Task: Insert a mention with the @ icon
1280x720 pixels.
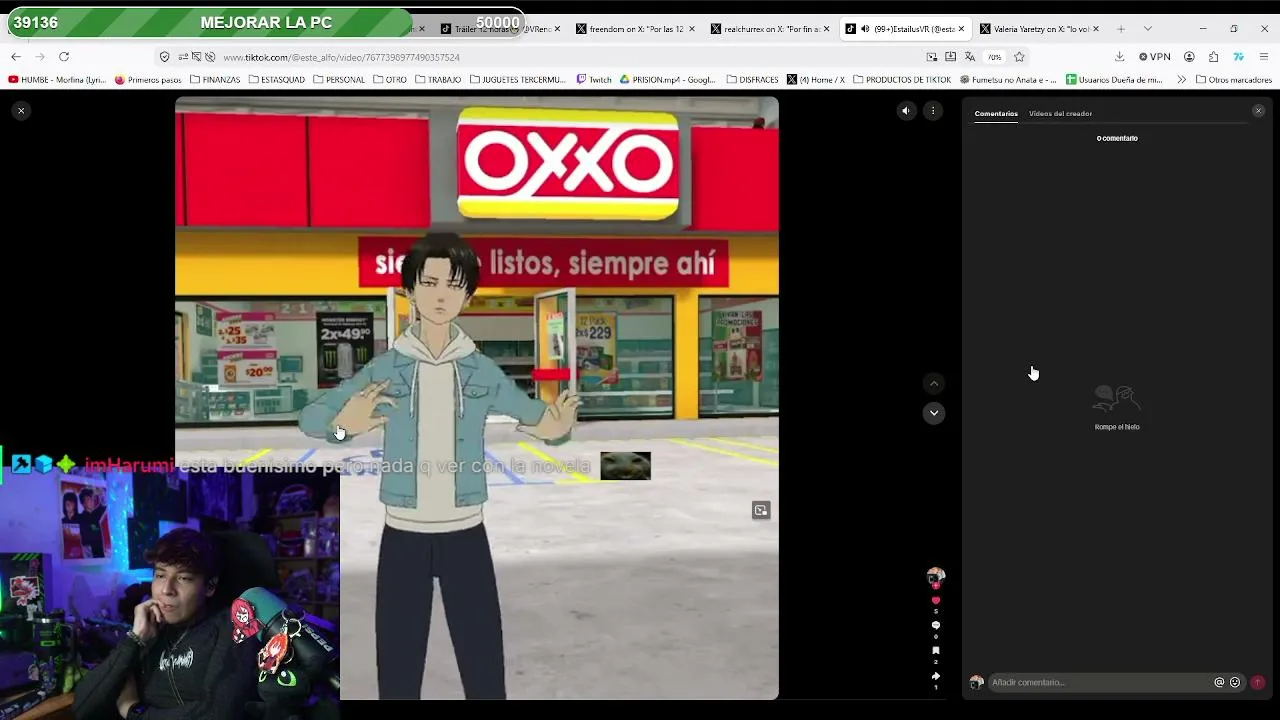Action: [x=1219, y=683]
